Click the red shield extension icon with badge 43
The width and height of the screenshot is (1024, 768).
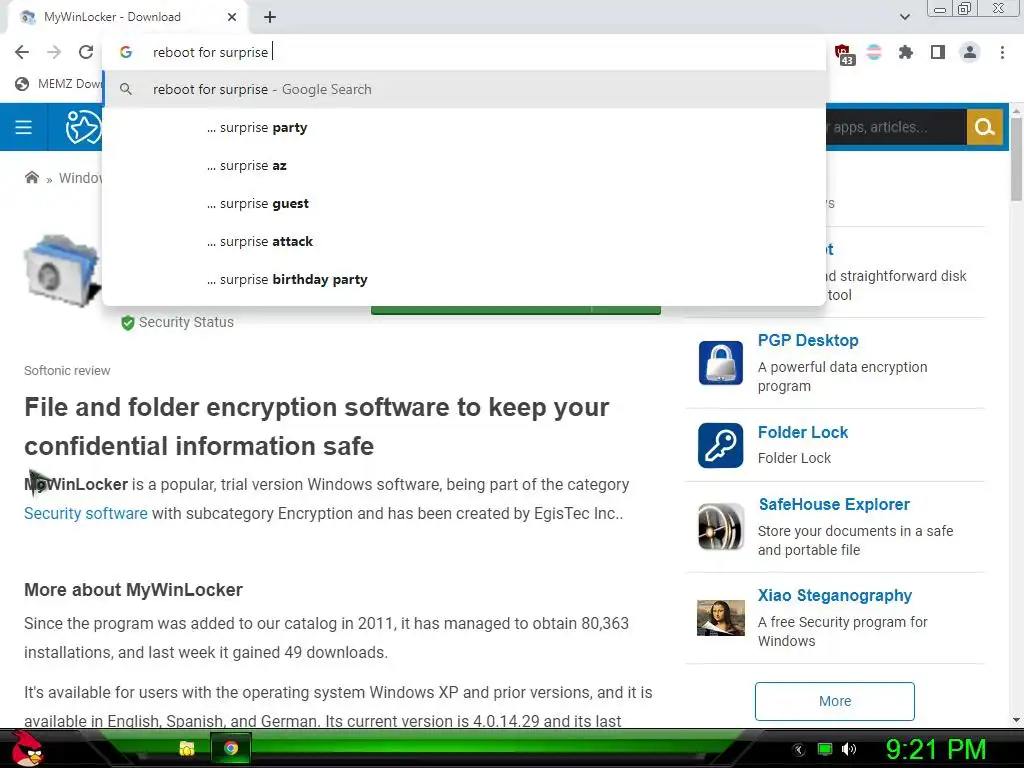tap(843, 54)
